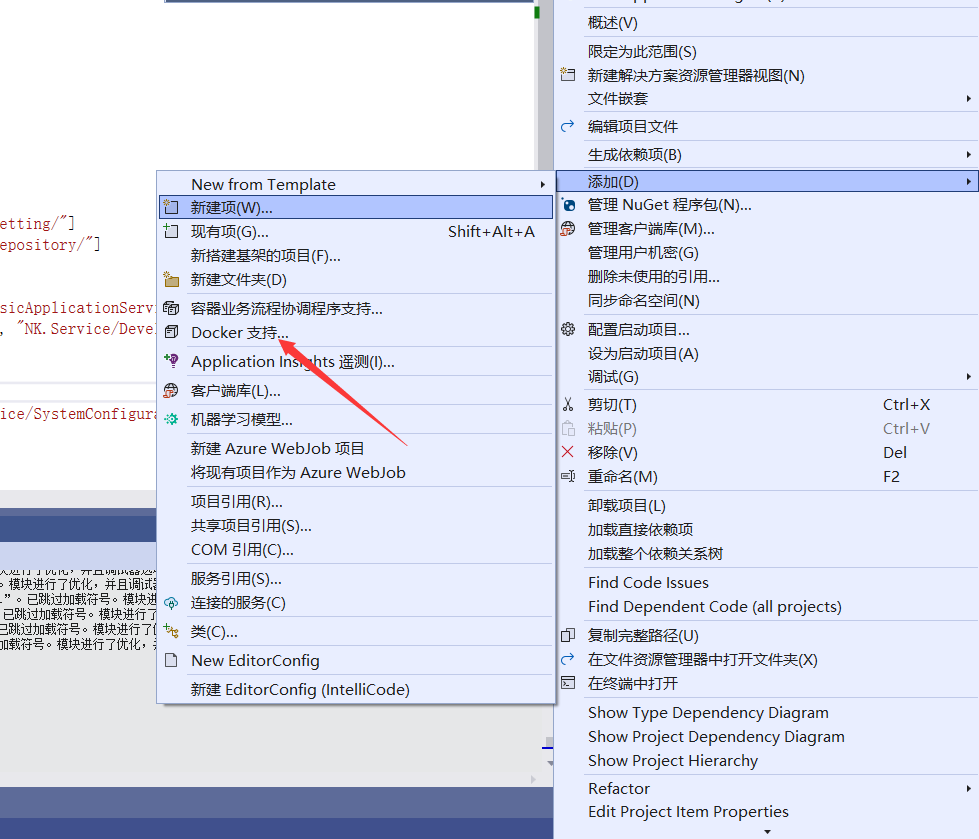Screen dimensions: 979x839
Task: Expand the New from Template submenu arrow
Action: [543, 184]
